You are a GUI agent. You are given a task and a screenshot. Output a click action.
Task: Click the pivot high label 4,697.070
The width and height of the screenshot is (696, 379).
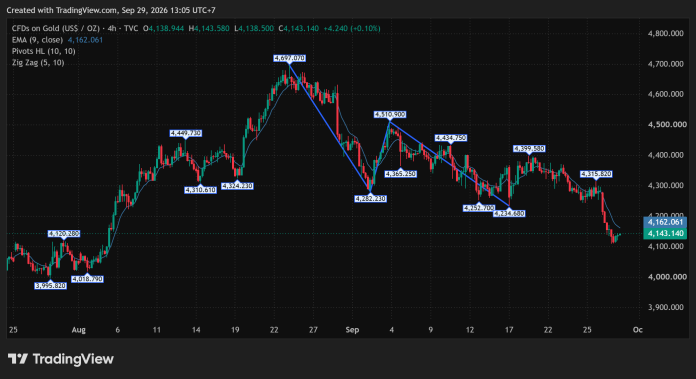pos(289,58)
